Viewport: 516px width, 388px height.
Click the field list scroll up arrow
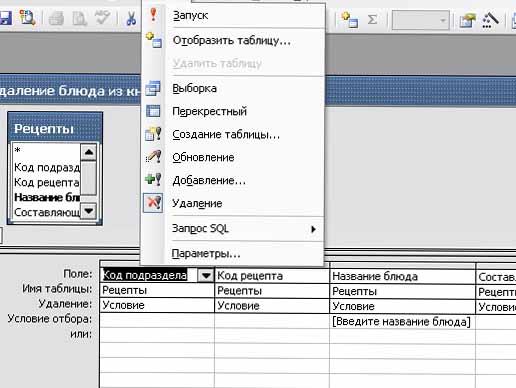point(89,152)
